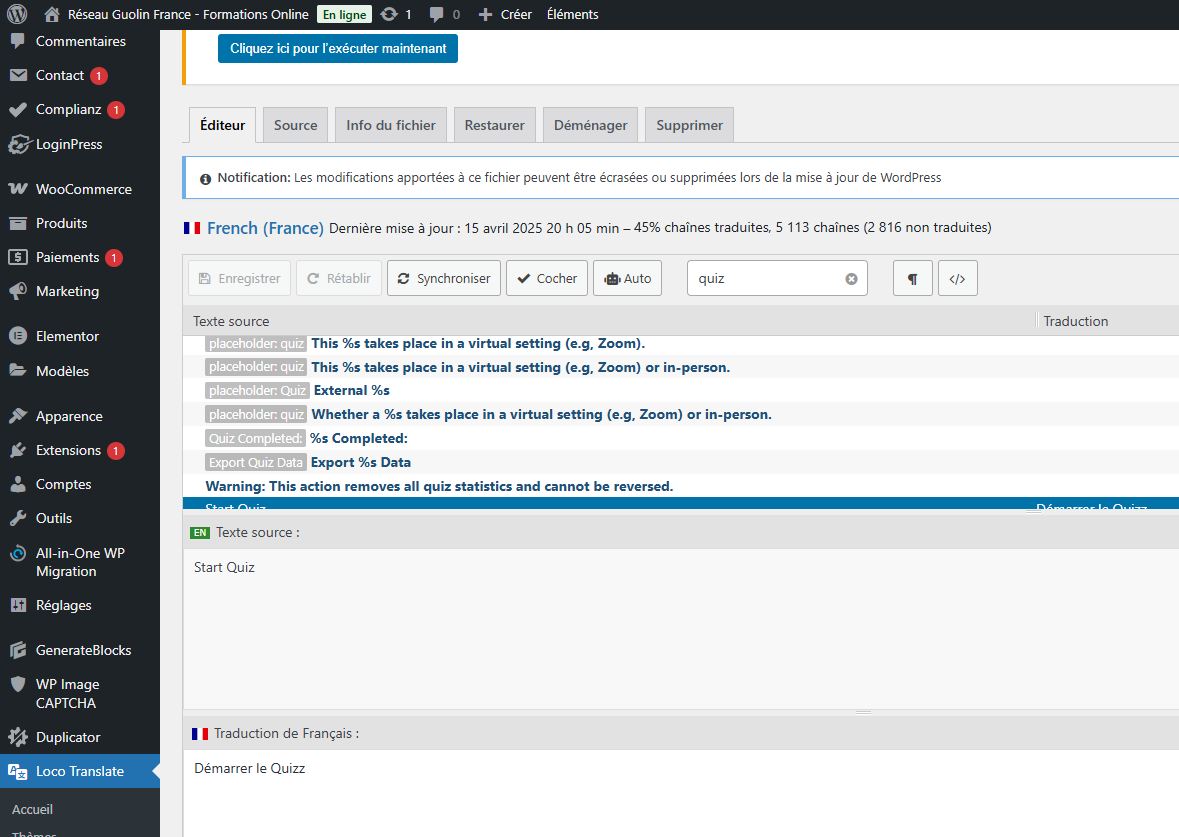Toggle code view button
1179x837 pixels.
point(957,279)
